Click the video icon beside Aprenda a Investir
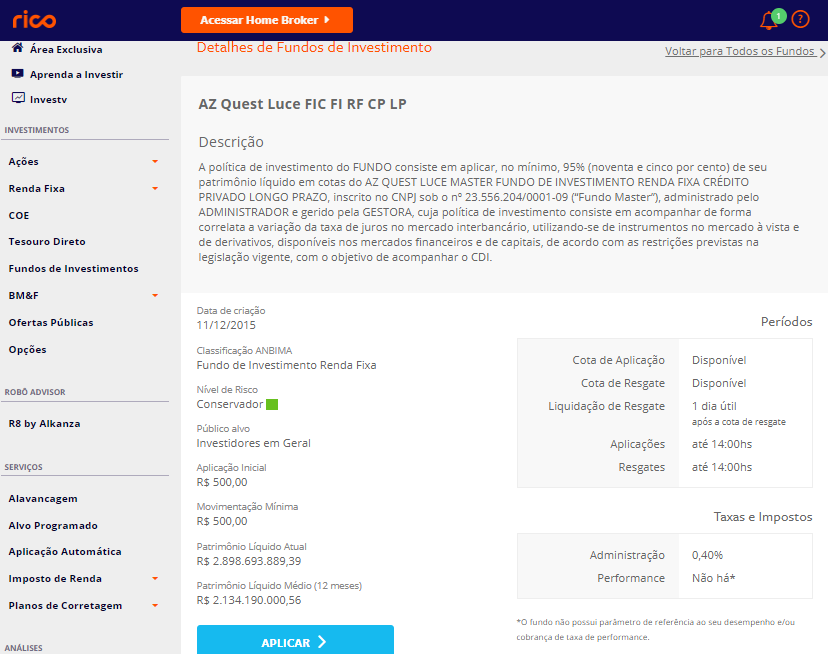The height and width of the screenshot is (654, 828). [17, 74]
